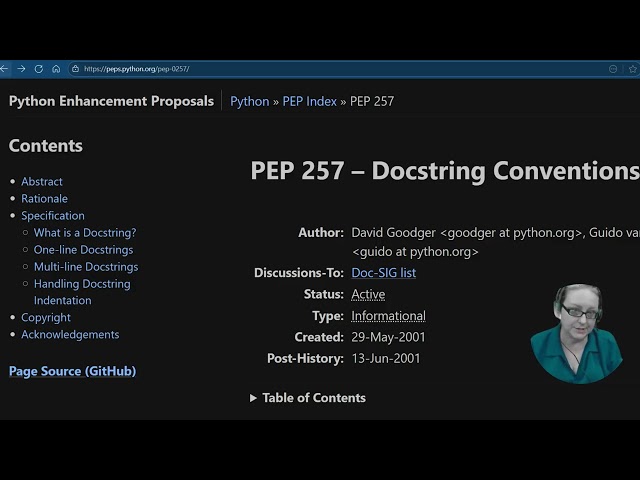Click the Active status link
The image size is (640, 480).
point(368,294)
